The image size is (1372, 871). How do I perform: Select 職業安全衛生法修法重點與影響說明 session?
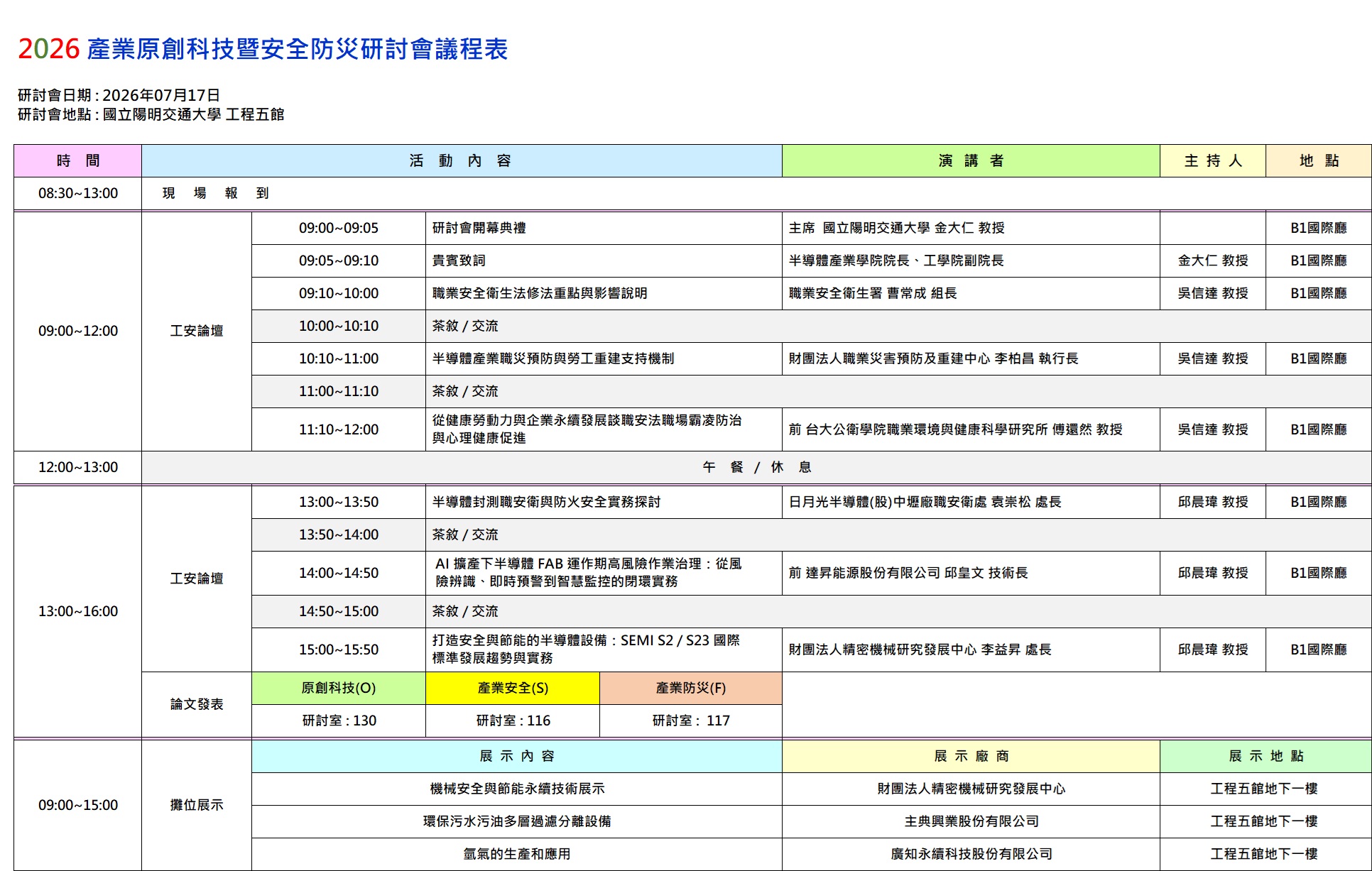[x=540, y=293]
